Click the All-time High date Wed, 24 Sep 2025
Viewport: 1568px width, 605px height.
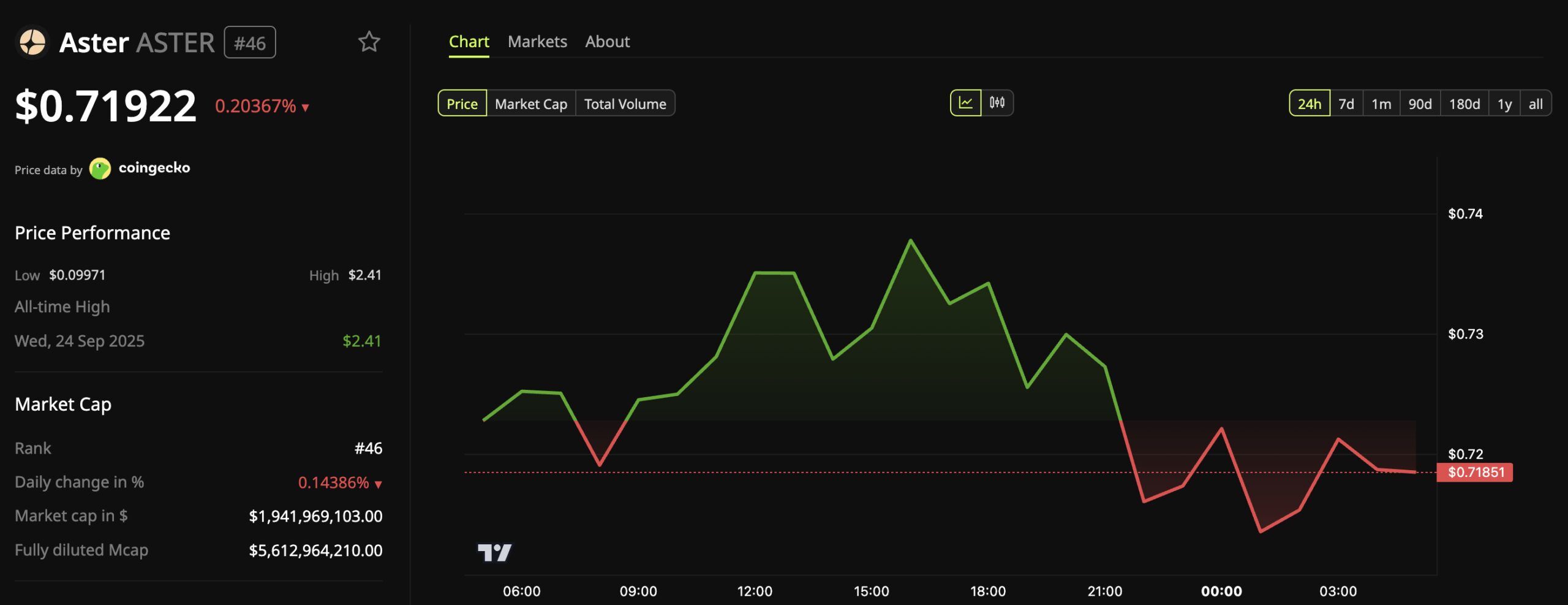click(x=80, y=341)
